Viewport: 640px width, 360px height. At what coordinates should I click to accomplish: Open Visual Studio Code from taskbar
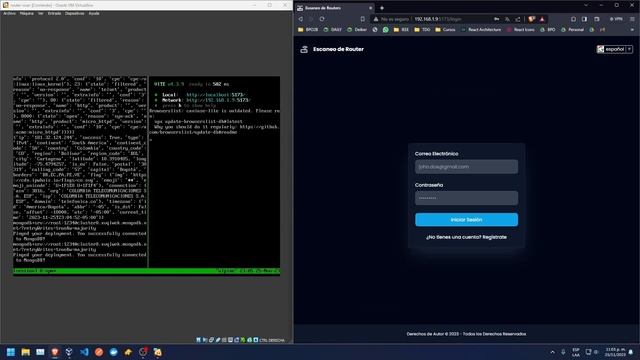coord(84,352)
